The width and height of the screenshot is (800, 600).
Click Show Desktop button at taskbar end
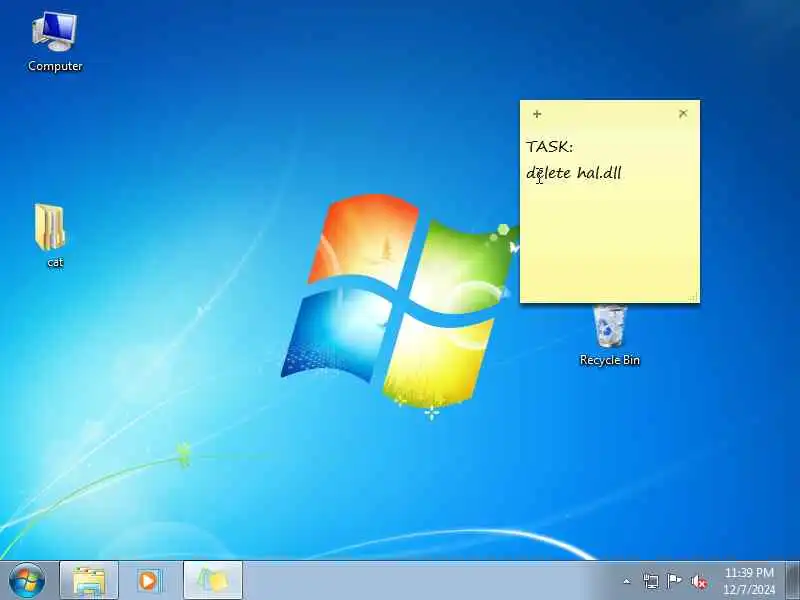pyautogui.click(x=792, y=581)
